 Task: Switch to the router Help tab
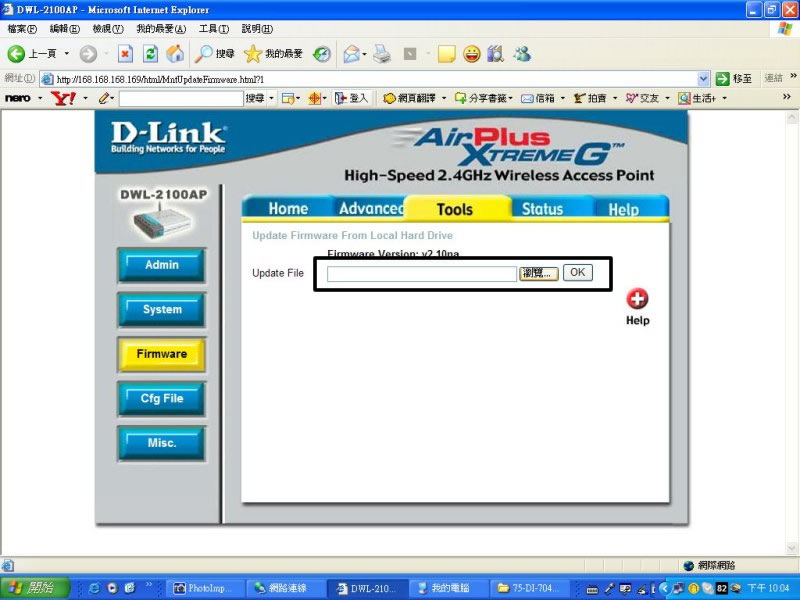623,209
